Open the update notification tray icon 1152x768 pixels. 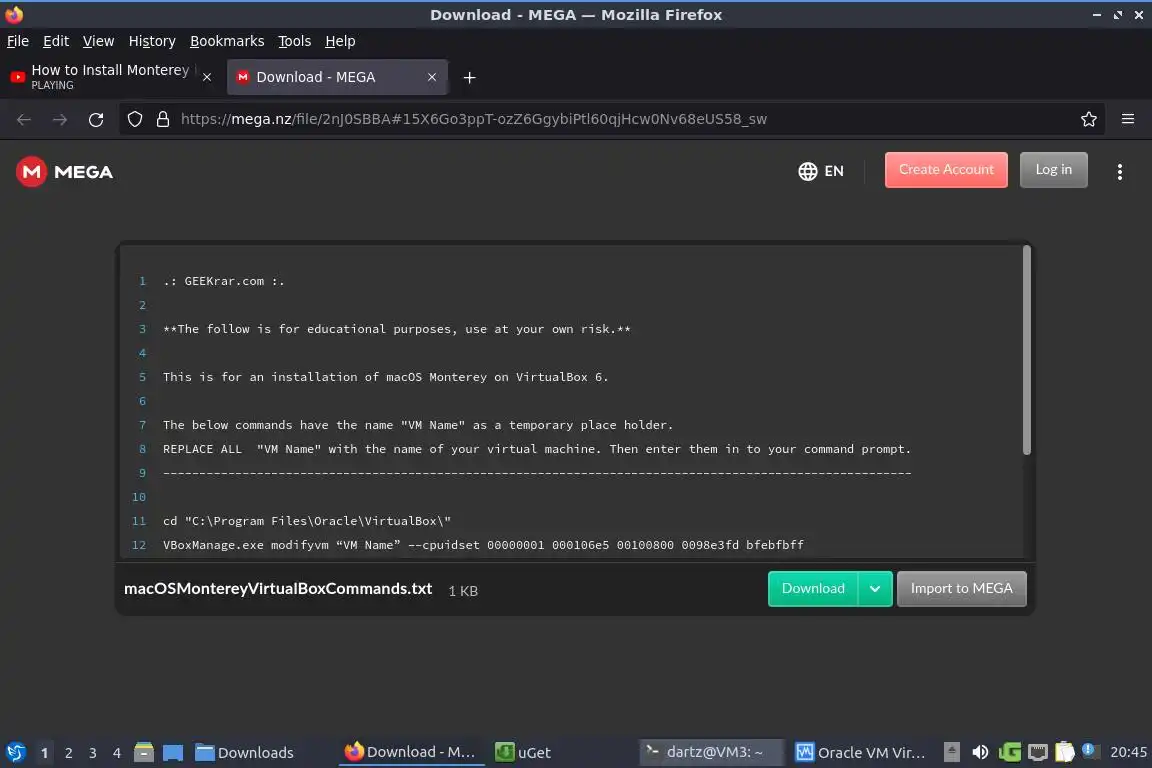tap(1090, 750)
